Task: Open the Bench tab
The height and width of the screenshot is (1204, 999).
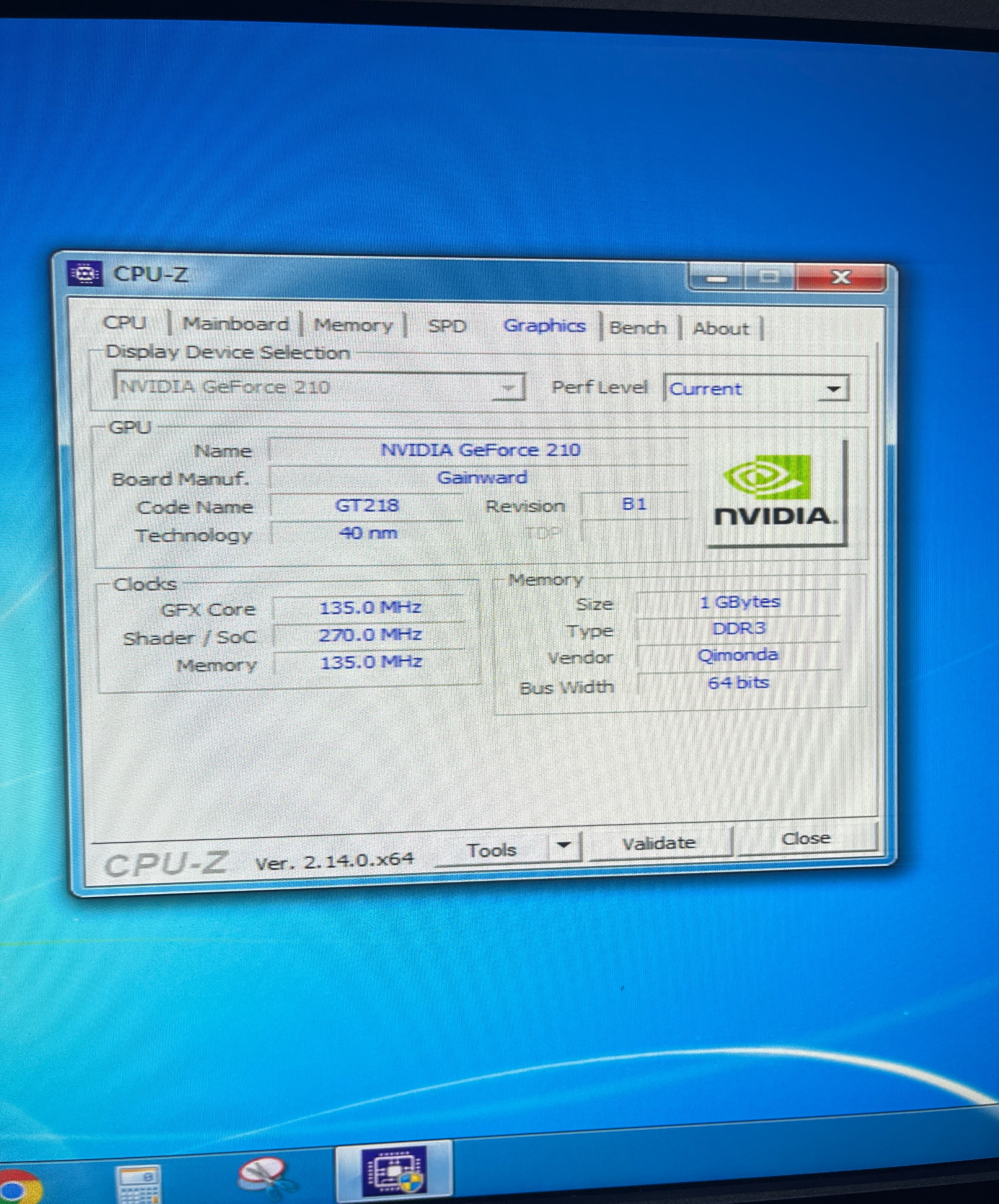Action: [638, 328]
